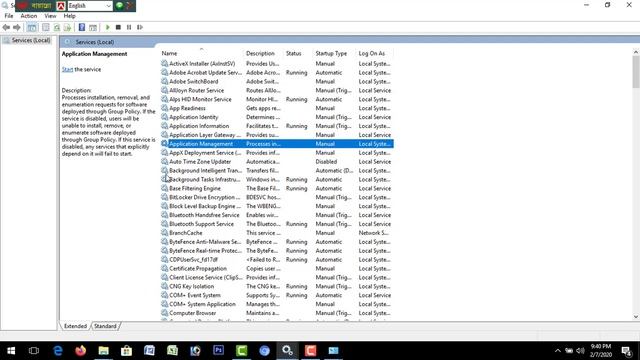
Task: Open the Properties toolbar icon
Action: point(46,27)
